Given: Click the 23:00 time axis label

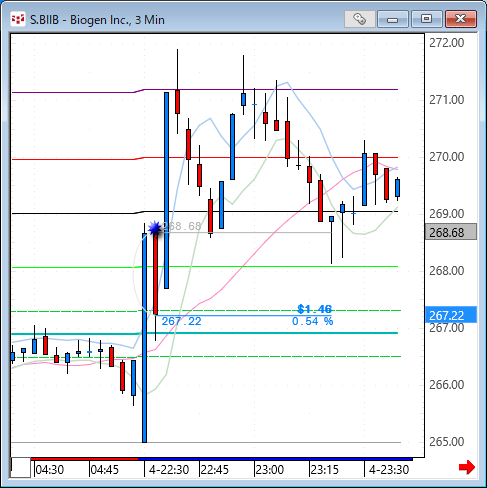Looking at the screenshot, I should click(270, 470).
